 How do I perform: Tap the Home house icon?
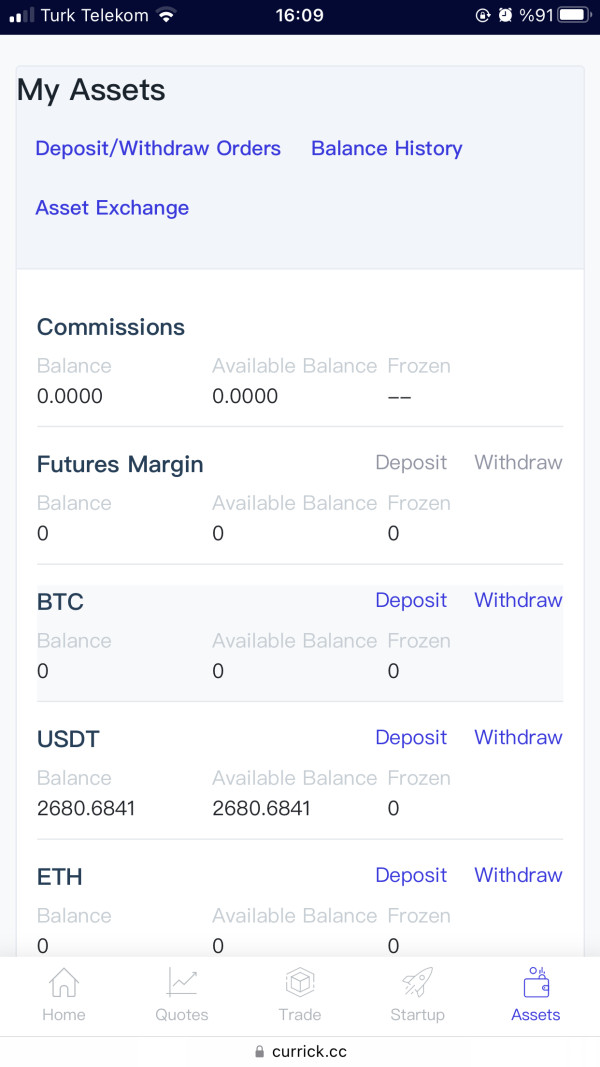coord(63,983)
